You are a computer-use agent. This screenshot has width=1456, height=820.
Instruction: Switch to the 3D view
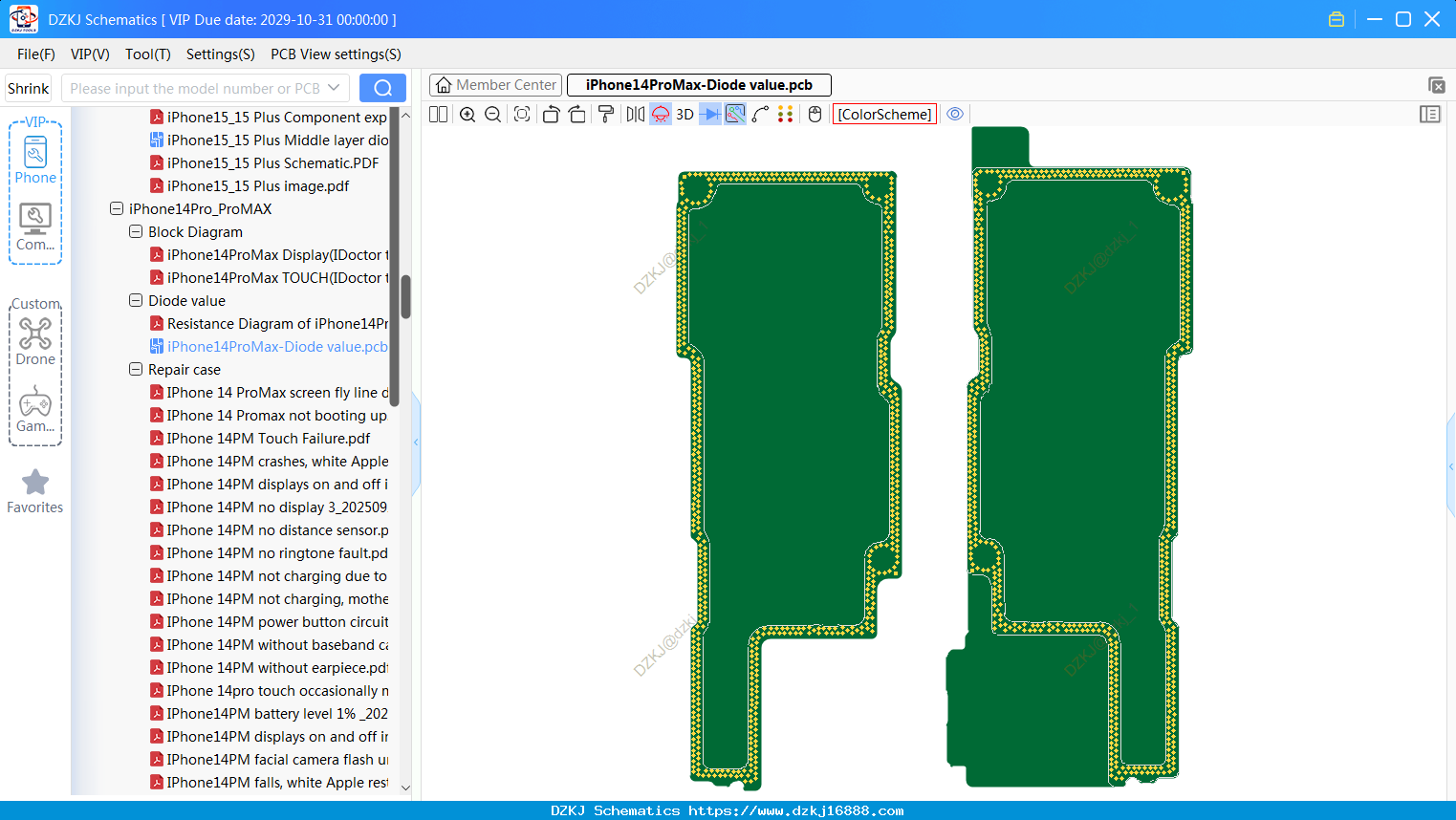(x=685, y=115)
